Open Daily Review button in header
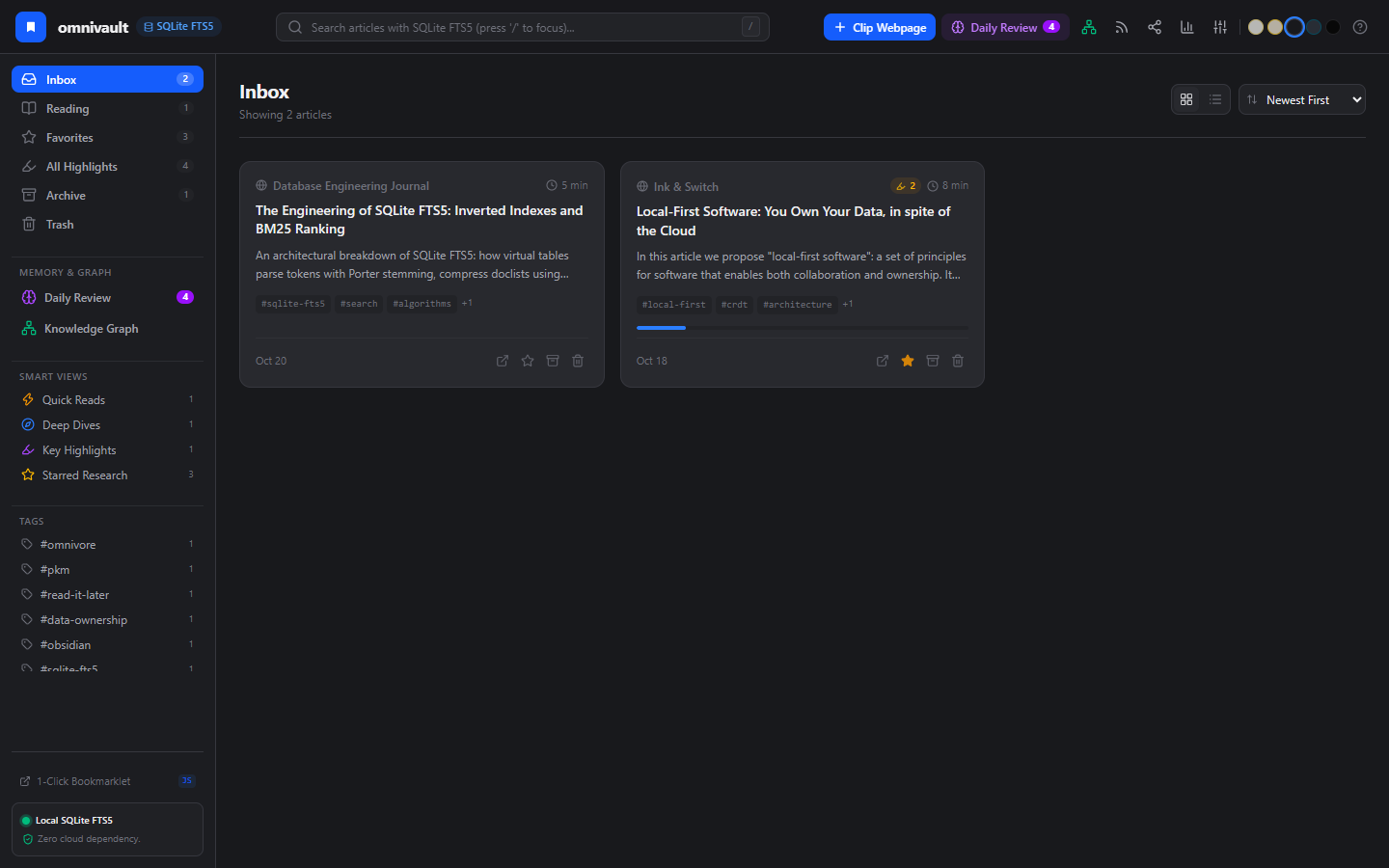1389x868 pixels. click(x=1005, y=27)
